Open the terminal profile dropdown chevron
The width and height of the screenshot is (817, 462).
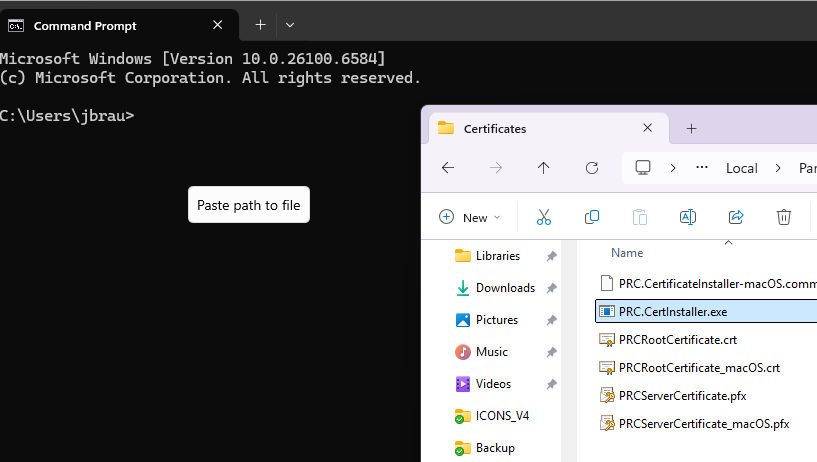tap(290, 24)
